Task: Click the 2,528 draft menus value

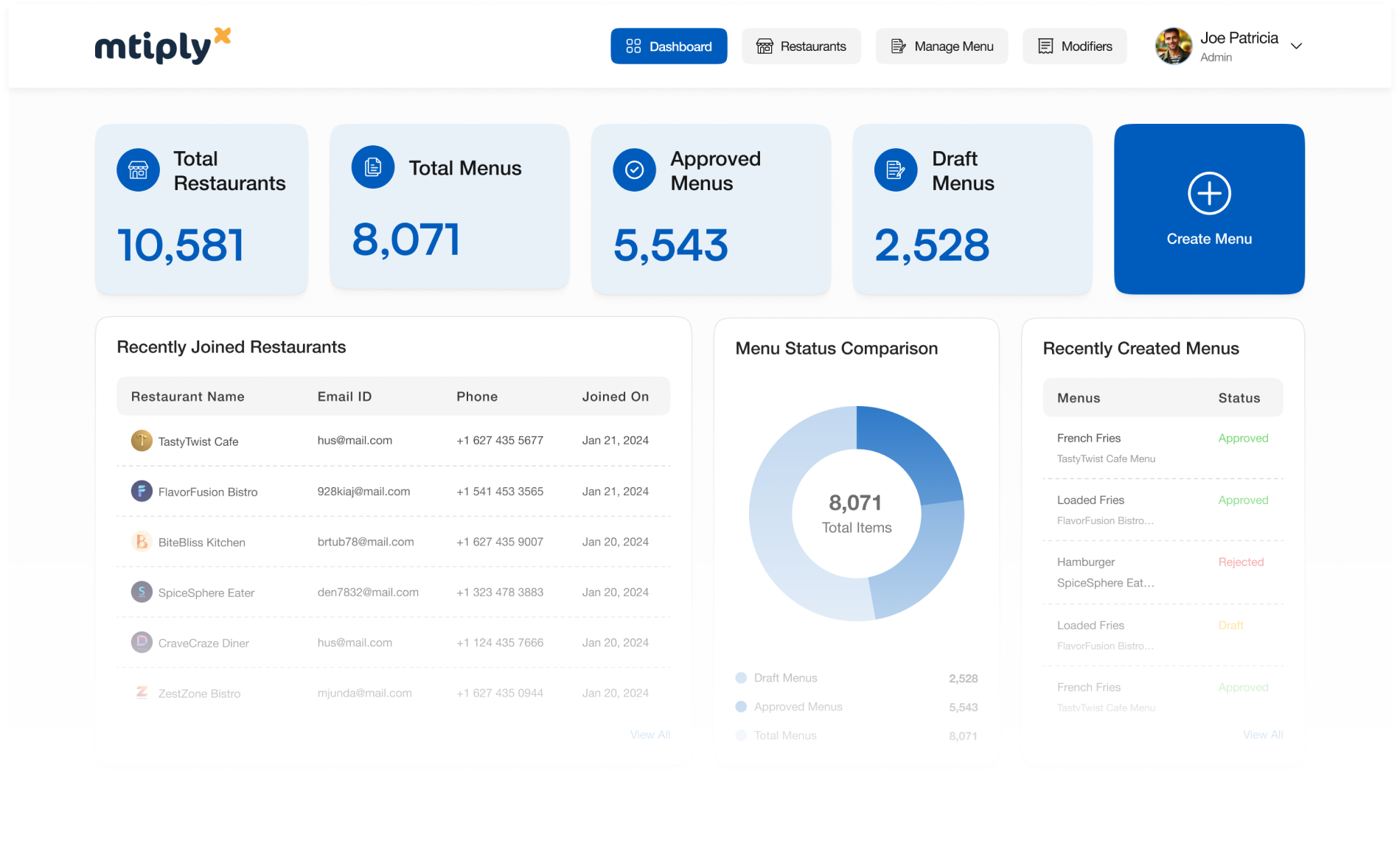Action: [932, 245]
